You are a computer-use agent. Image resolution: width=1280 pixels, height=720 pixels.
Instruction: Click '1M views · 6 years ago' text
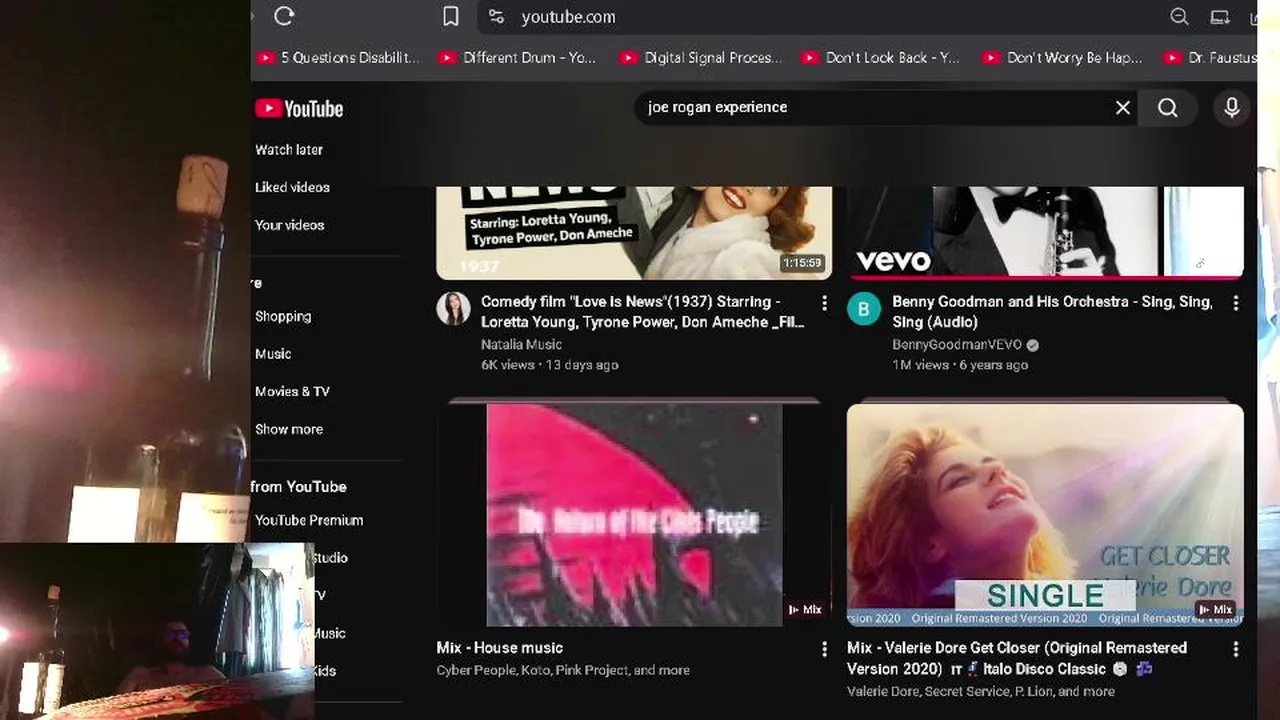point(960,365)
